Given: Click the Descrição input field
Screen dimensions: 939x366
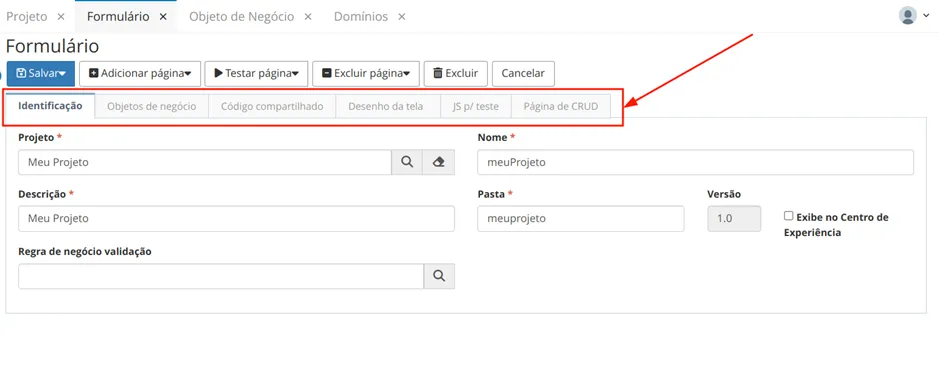Looking at the screenshot, I should 237,219.
